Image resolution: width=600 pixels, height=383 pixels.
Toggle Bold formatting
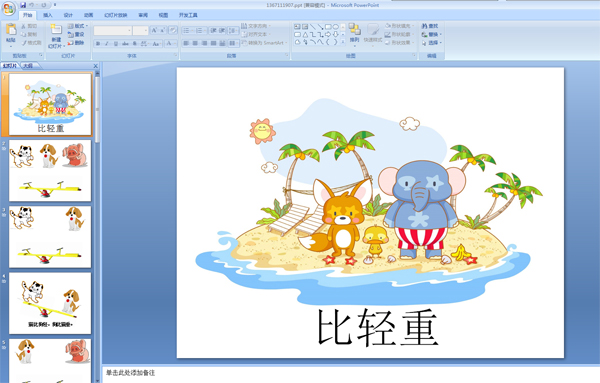point(98,44)
